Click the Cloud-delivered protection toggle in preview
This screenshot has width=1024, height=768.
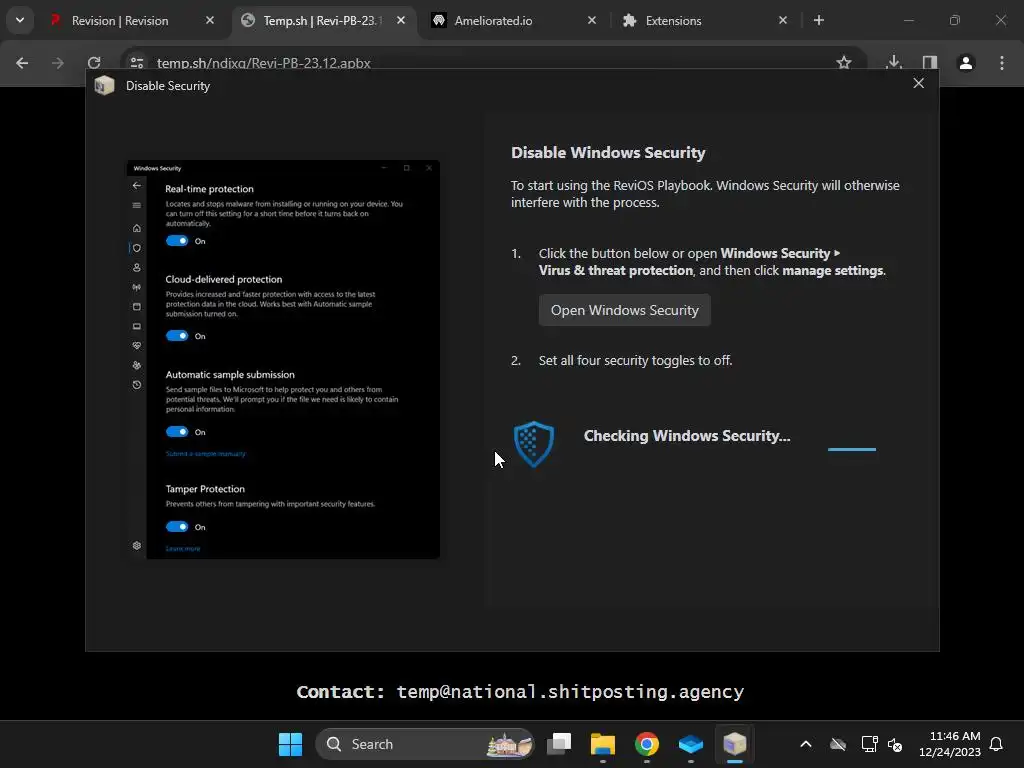177,336
